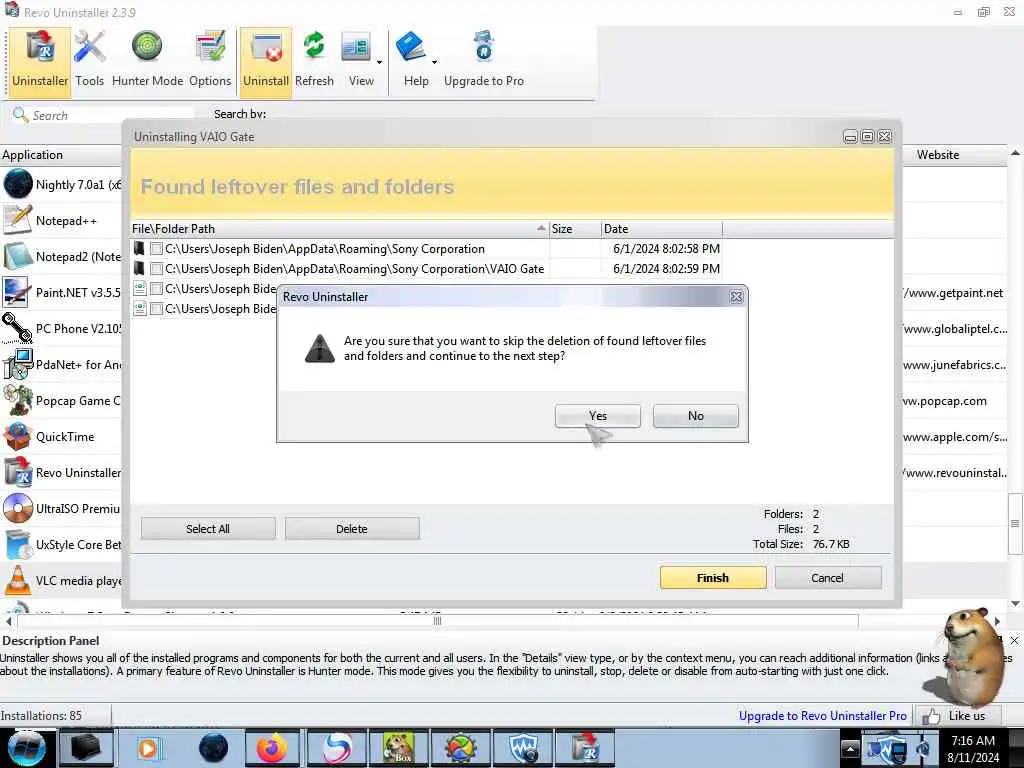This screenshot has height=768, width=1024.
Task: Check the Sony Corporation folder checkbox
Action: point(156,249)
